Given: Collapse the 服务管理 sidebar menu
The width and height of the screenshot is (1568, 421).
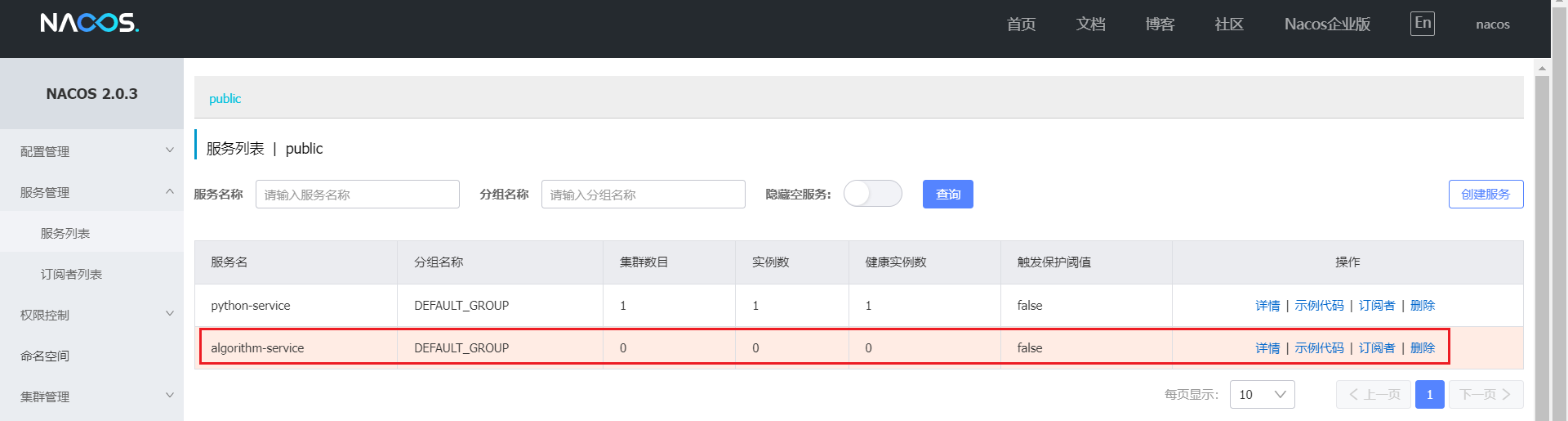Looking at the screenshot, I should [x=91, y=192].
